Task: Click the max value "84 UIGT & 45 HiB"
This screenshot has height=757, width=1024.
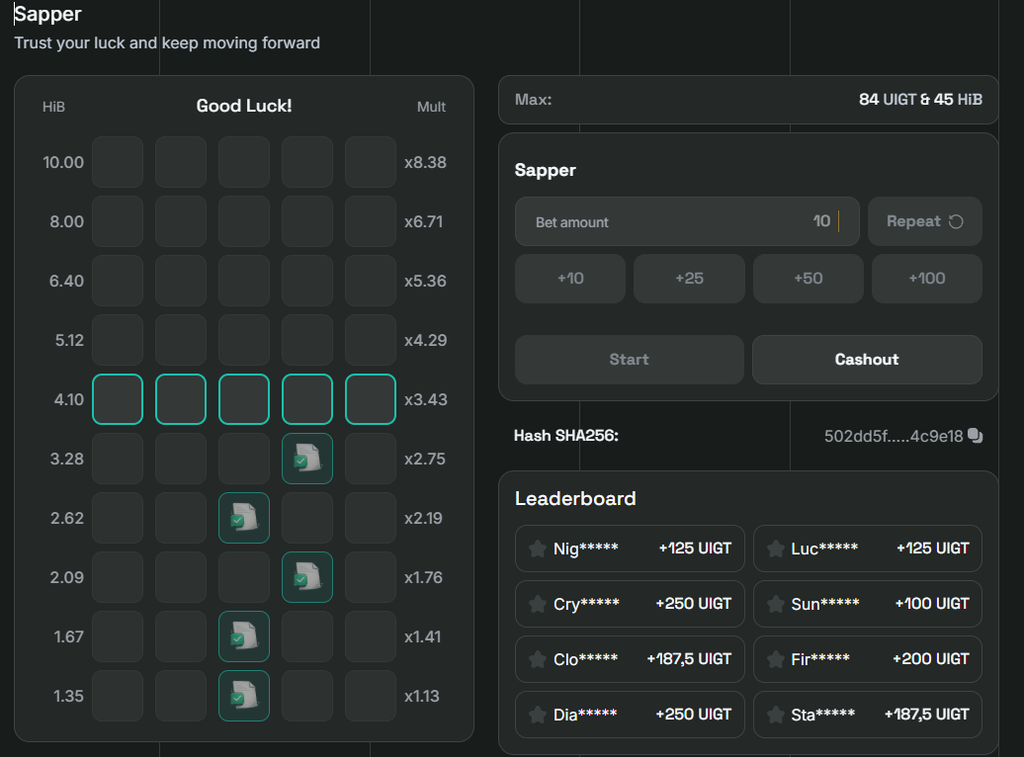Action: click(921, 99)
